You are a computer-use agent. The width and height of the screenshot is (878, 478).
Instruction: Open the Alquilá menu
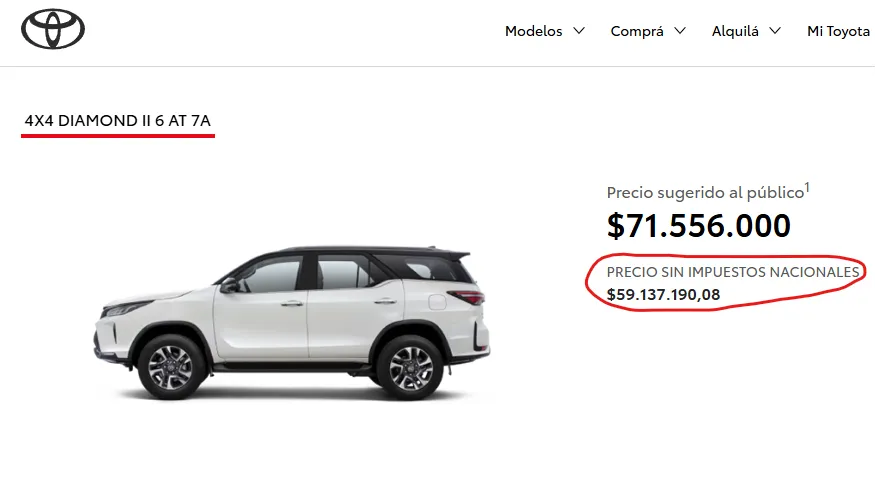coord(735,31)
